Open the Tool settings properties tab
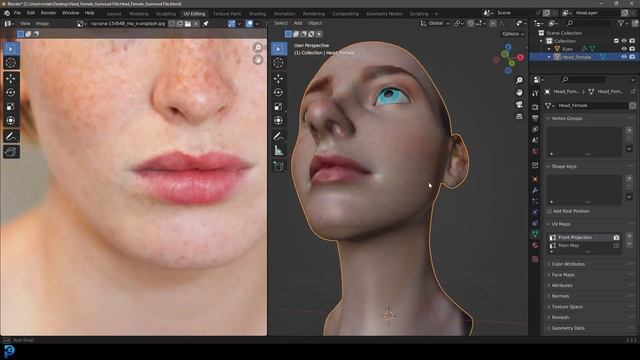This screenshot has height=360, width=640. coord(535,93)
